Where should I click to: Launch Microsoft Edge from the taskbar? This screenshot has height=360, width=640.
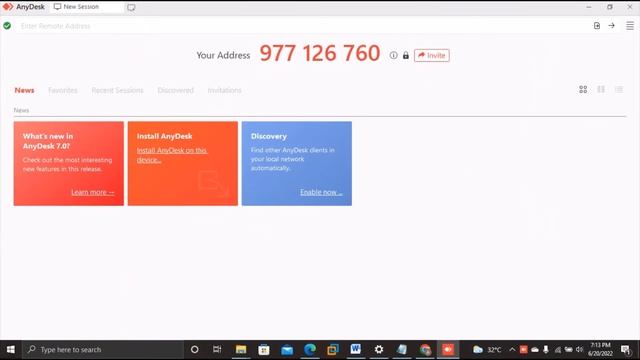point(310,349)
